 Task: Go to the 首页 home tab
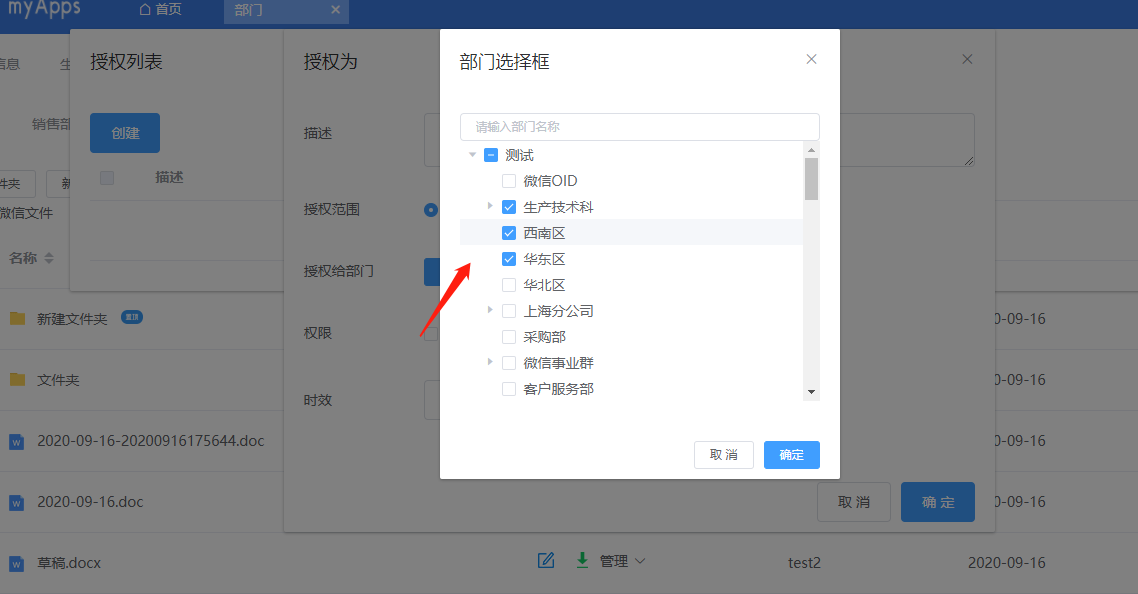click(x=160, y=9)
